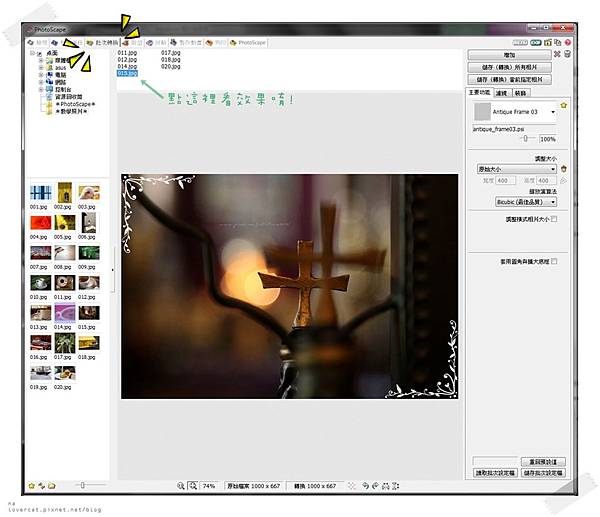Click the save current photo button
Image resolution: width=600 pixels, height=517 pixels.
[x=509, y=80]
